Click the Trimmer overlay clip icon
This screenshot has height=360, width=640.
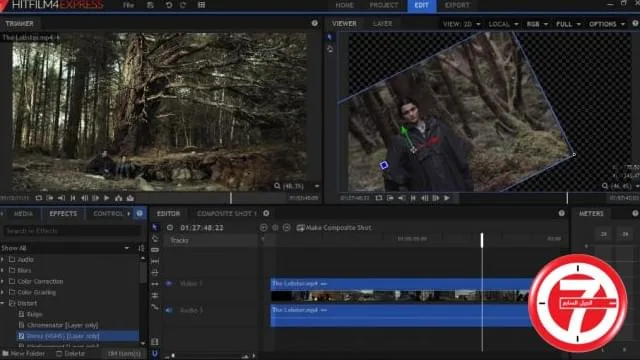tap(130, 198)
